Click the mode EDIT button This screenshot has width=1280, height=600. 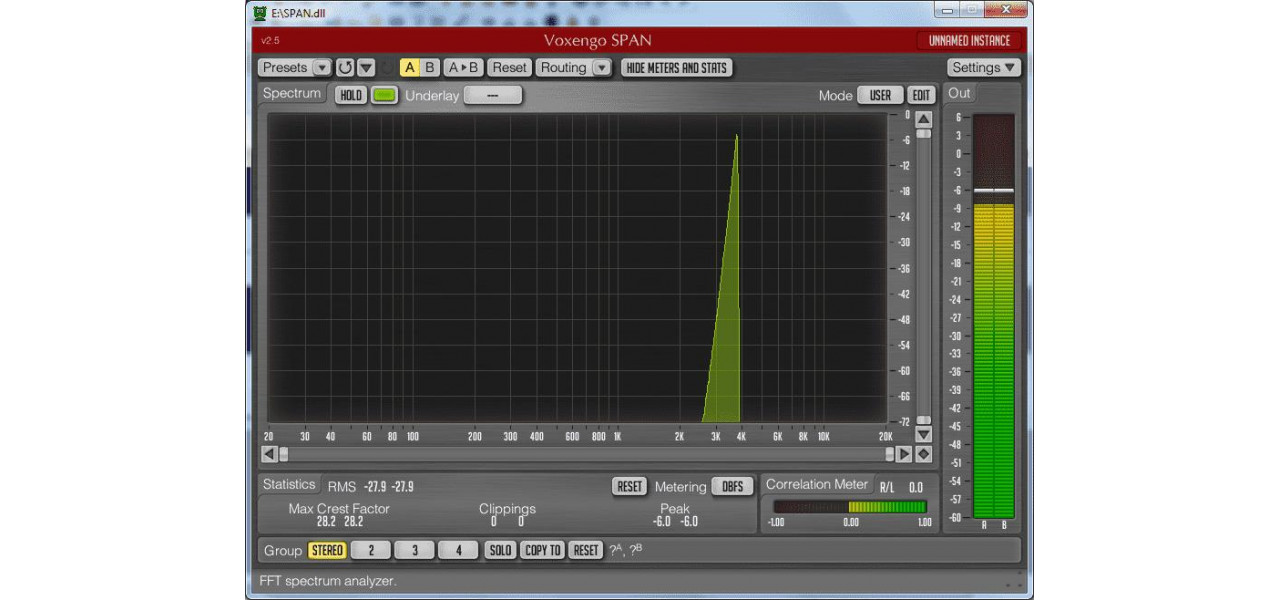click(921, 95)
